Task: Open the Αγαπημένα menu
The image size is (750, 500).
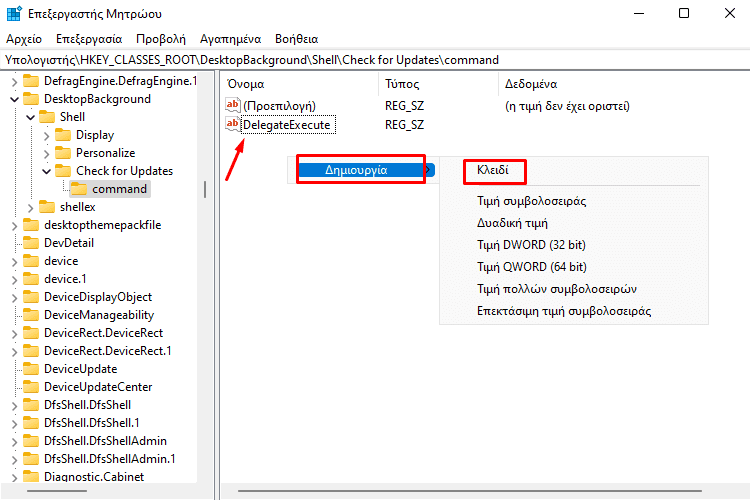Action: [231, 39]
